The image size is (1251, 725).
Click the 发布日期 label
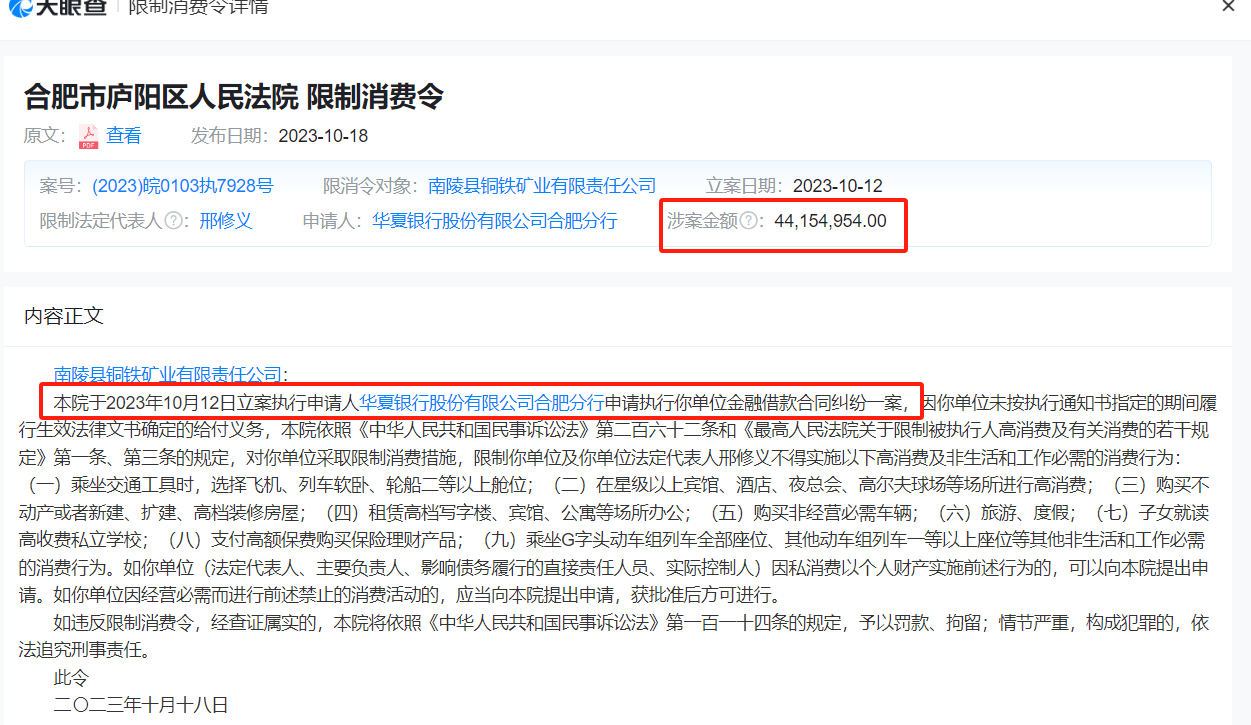(x=230, y=136)
